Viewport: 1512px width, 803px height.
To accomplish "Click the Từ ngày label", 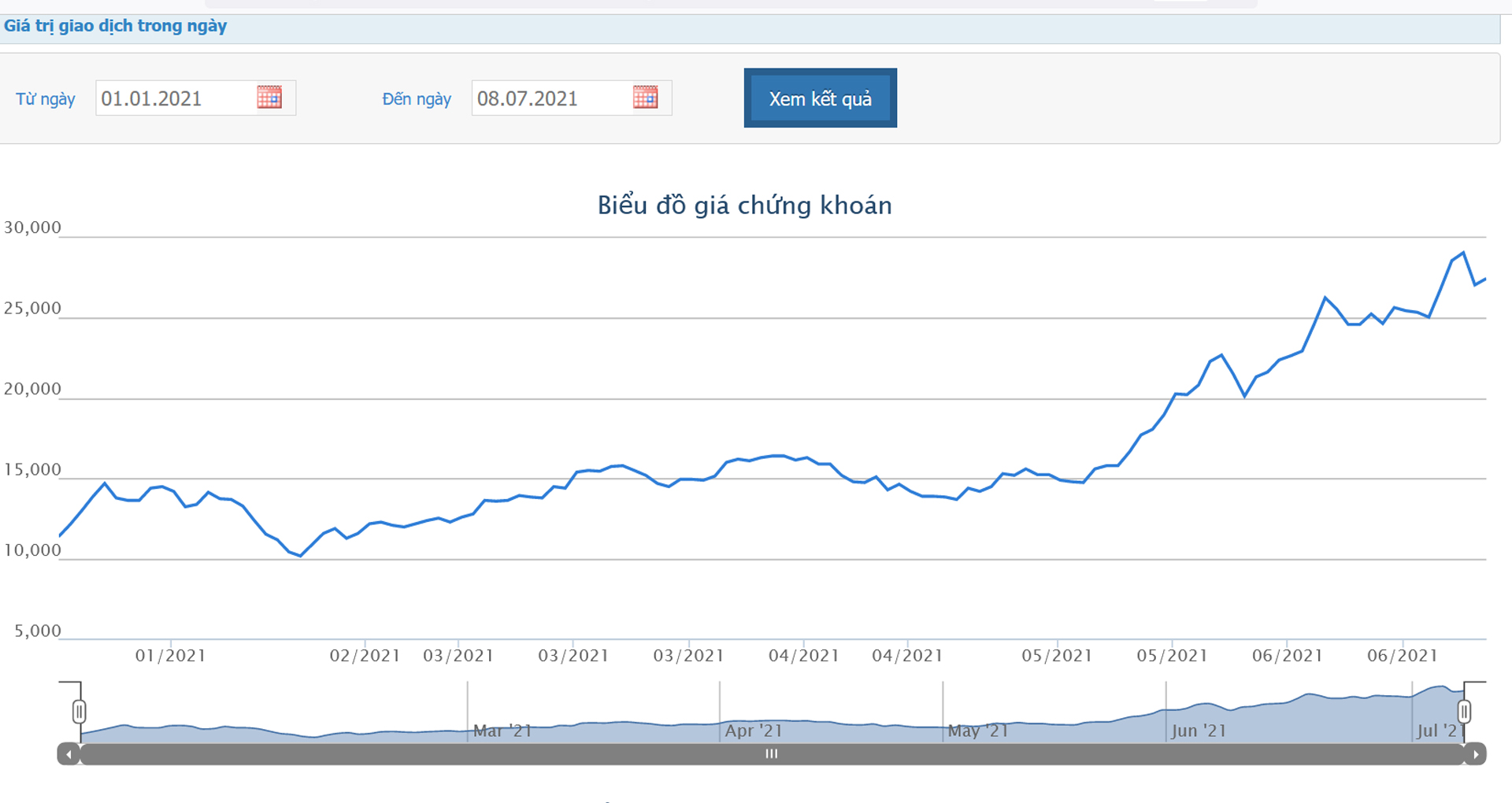I will point(46,99).
